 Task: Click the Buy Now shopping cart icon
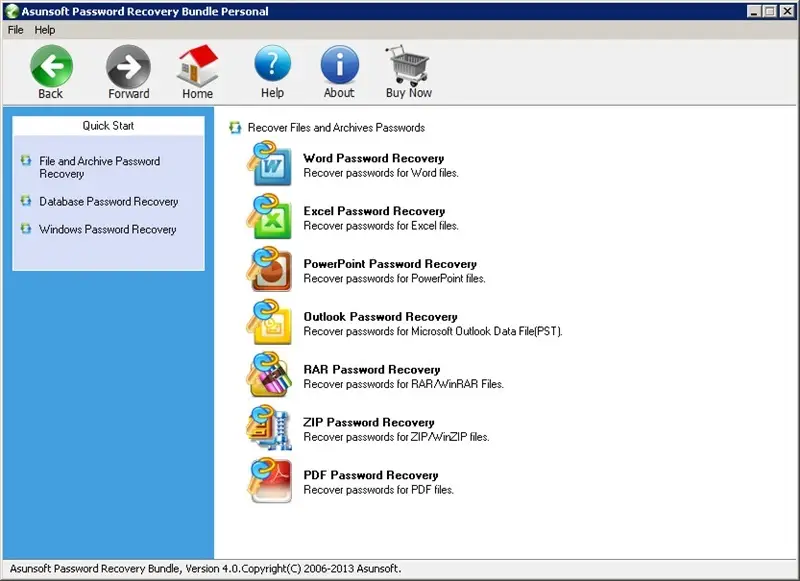pos(408,65)
